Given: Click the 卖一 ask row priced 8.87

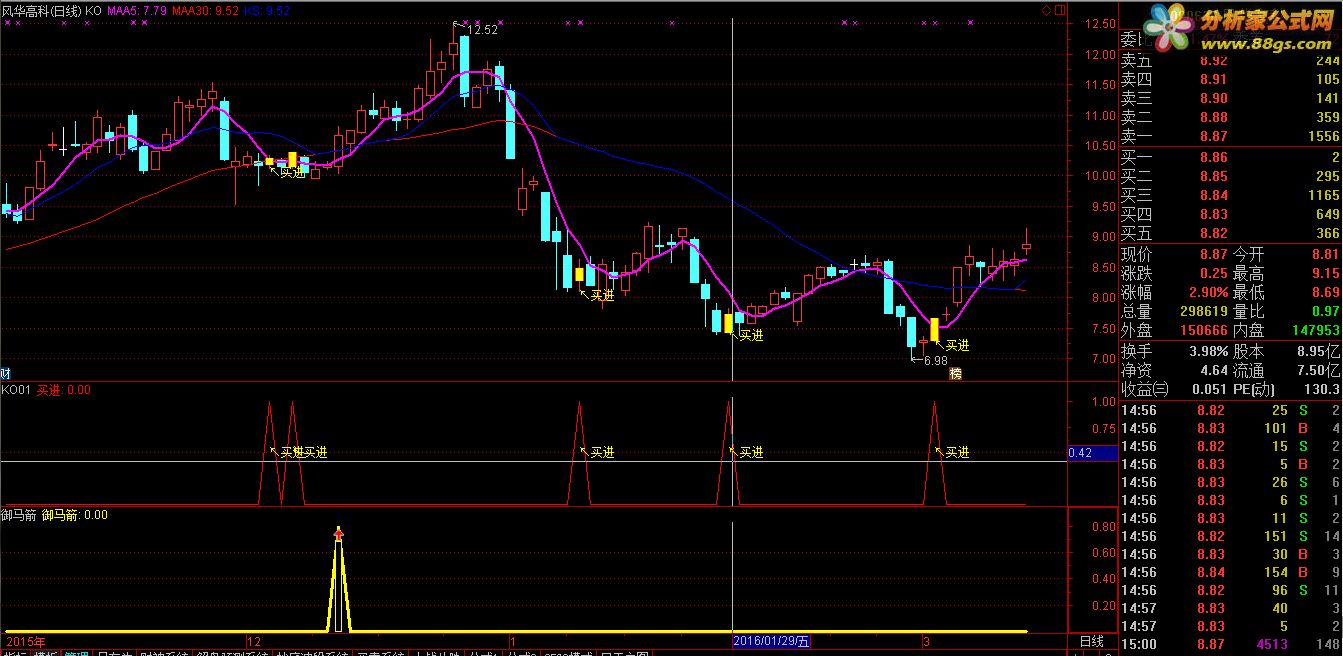Looking at the screenshot, I should coord(1229,136).
